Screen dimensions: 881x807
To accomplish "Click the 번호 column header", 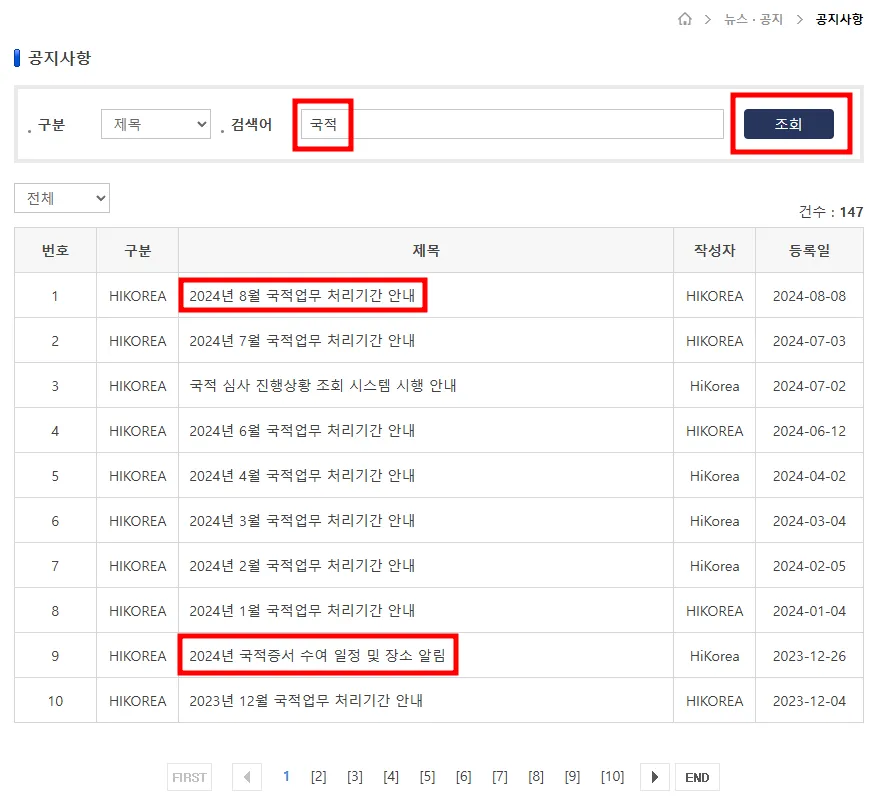I will [55, 250].
